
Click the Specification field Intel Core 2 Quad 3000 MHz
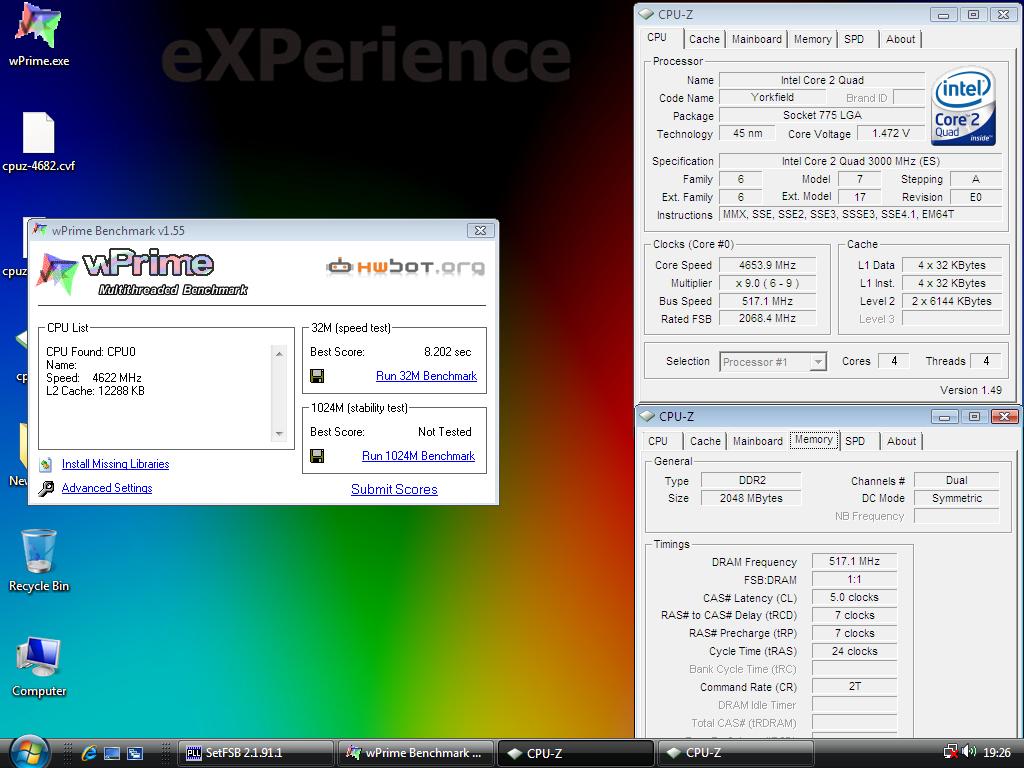(x=860, y=161)
